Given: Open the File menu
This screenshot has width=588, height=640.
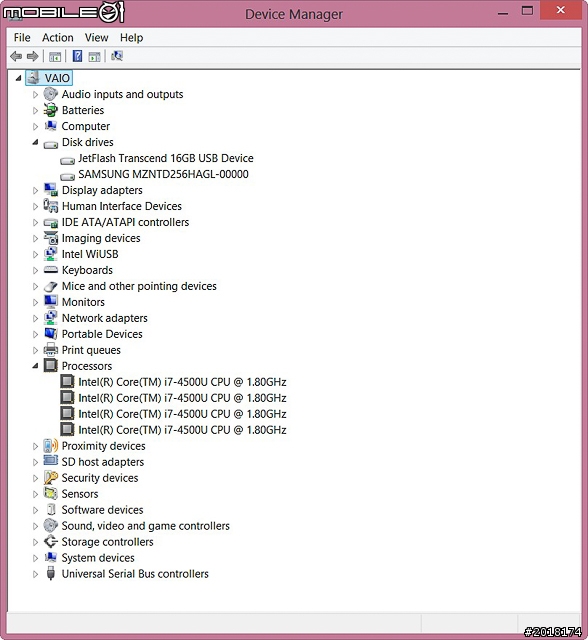Looking at the screenshot, I should (x=22, y=38).
